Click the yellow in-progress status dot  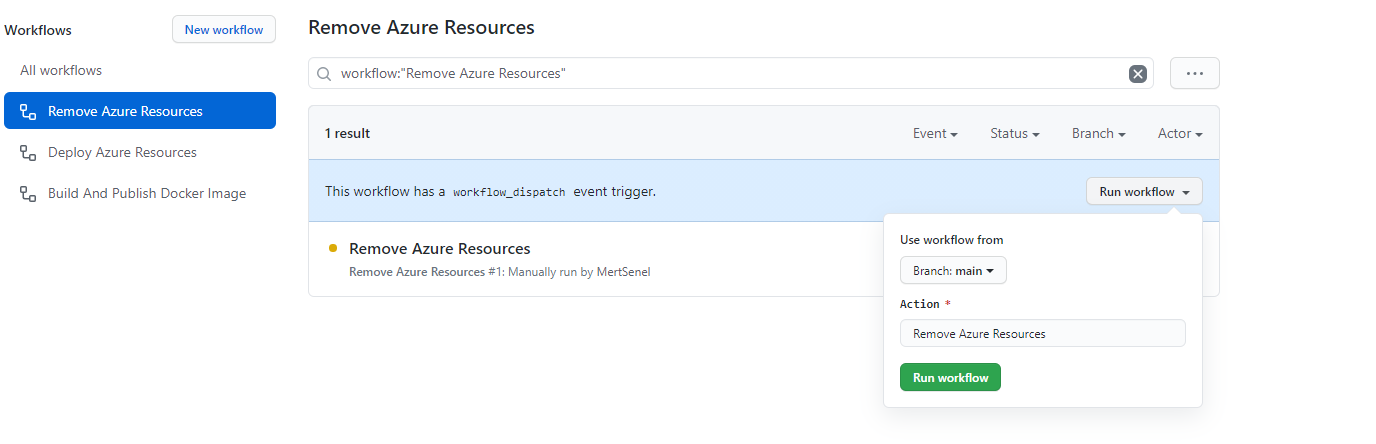click(333, 248)
